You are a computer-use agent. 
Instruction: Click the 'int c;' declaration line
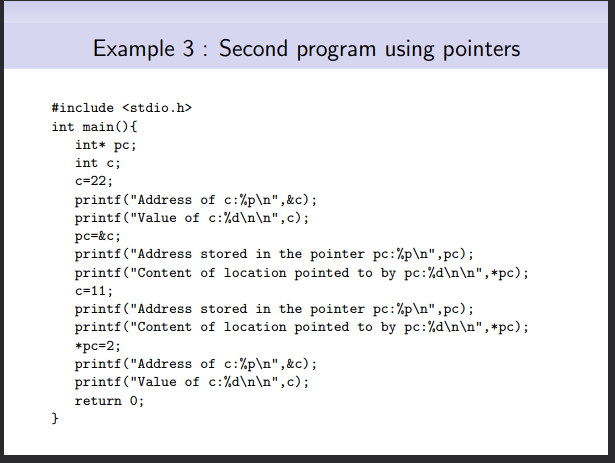tap(98, 163)
